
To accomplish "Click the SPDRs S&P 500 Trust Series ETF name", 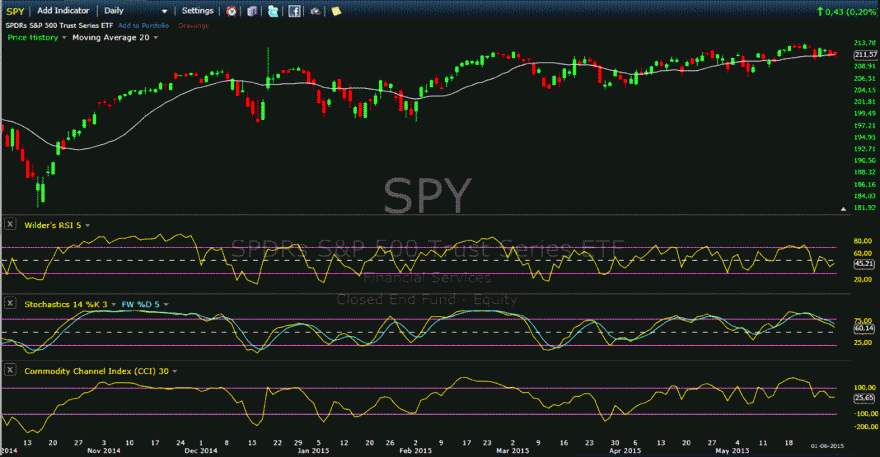I will tap(59, 25).
